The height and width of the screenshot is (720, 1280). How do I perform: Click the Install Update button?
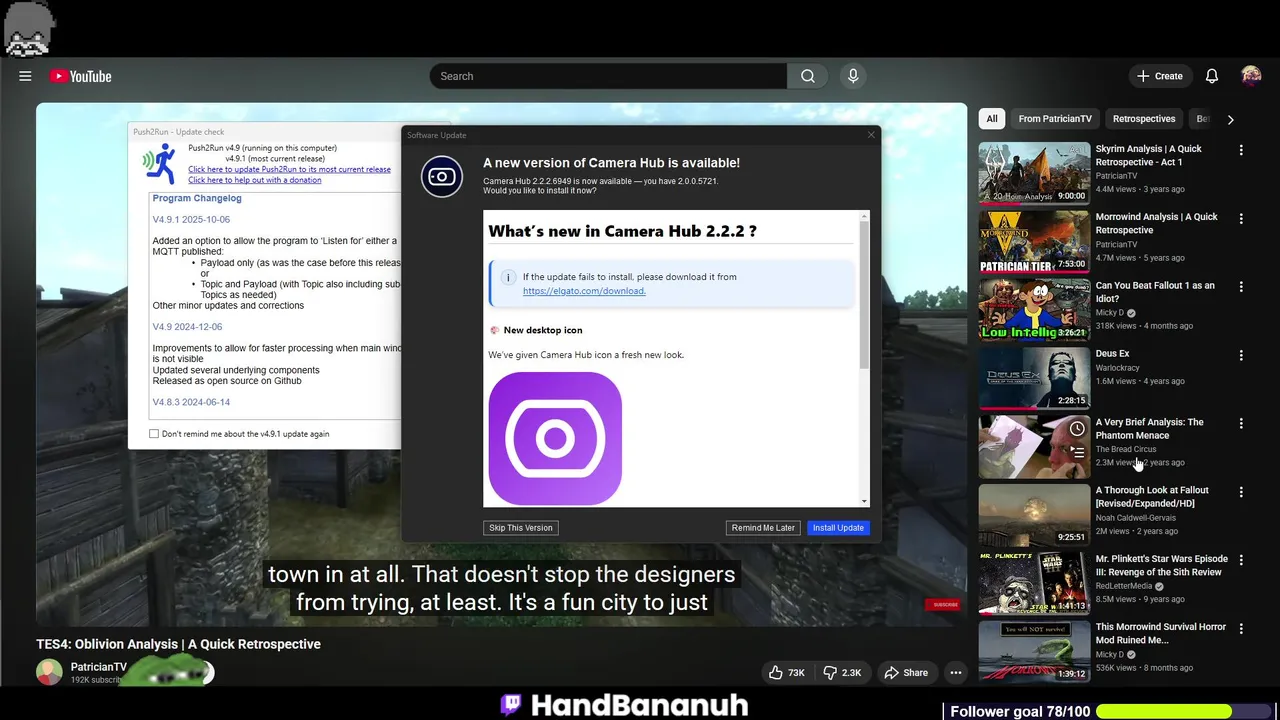click(838, 528)
